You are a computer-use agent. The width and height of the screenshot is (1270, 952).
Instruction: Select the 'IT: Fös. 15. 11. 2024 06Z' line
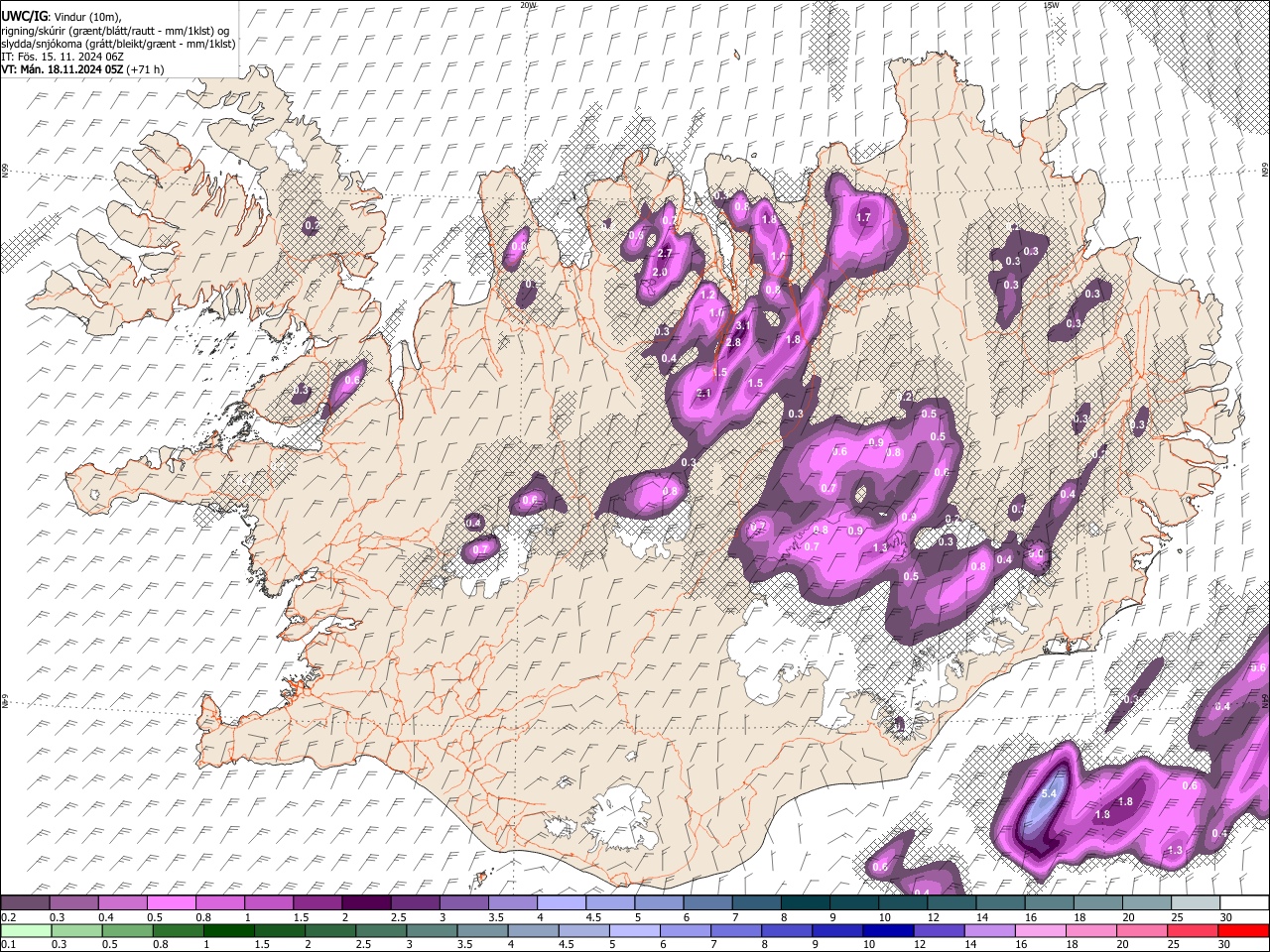click(x=63, y=57)
